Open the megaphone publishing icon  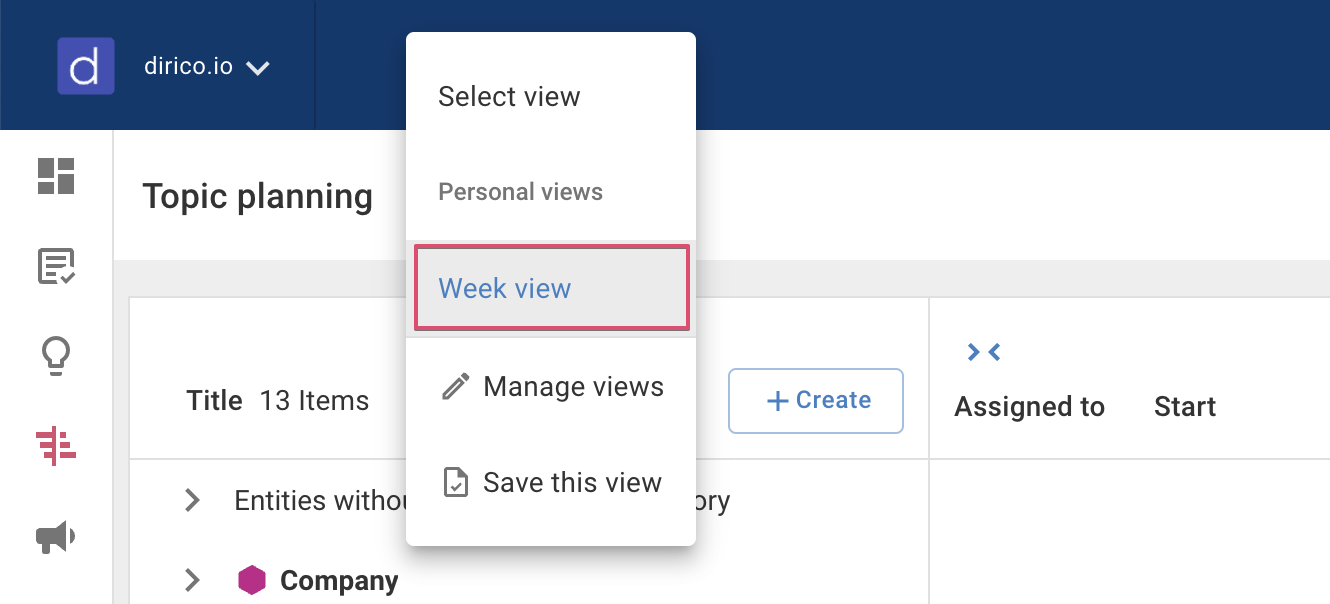click(x=55, y=536)
